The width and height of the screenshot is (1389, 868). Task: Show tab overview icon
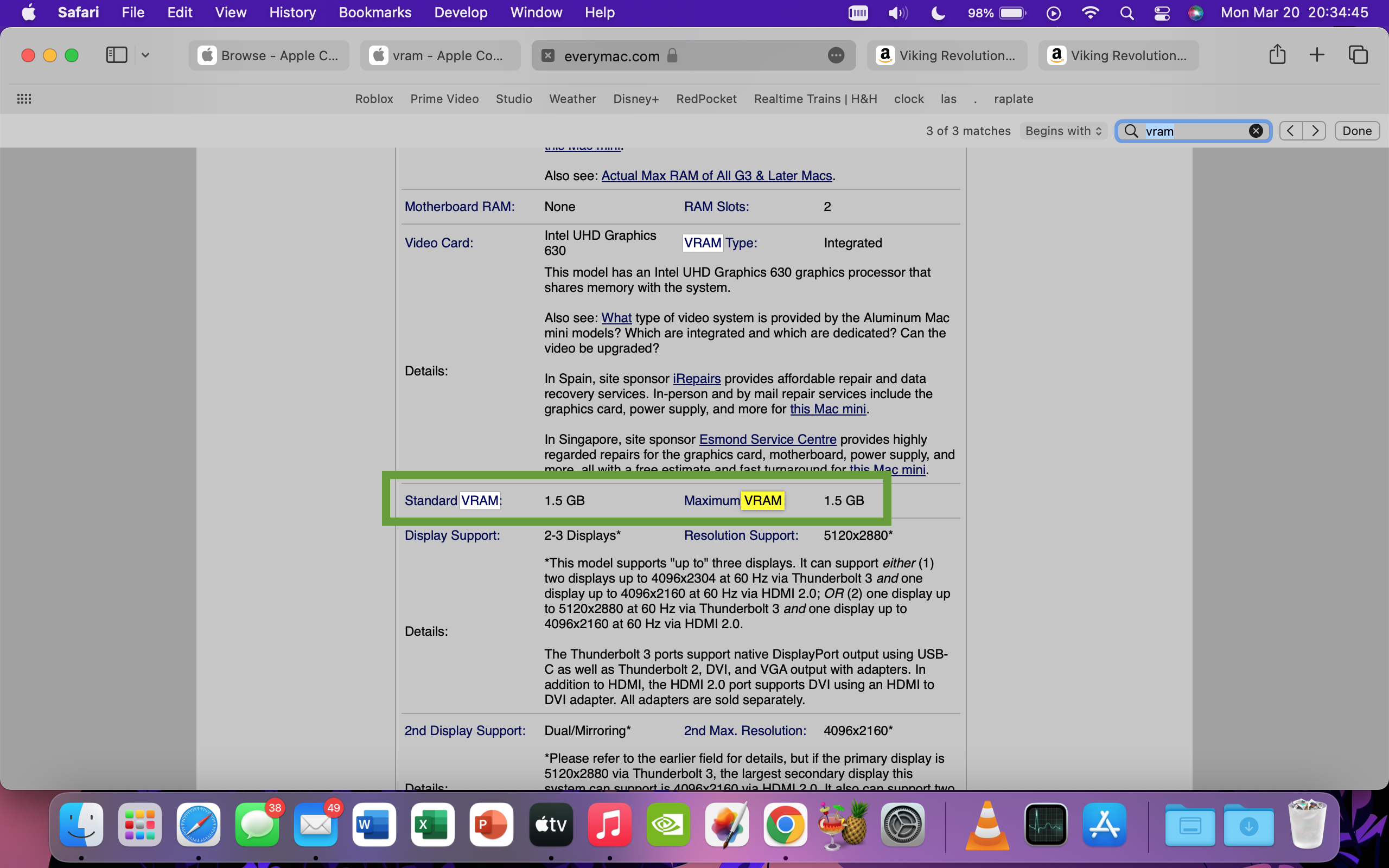[1358, 55]
